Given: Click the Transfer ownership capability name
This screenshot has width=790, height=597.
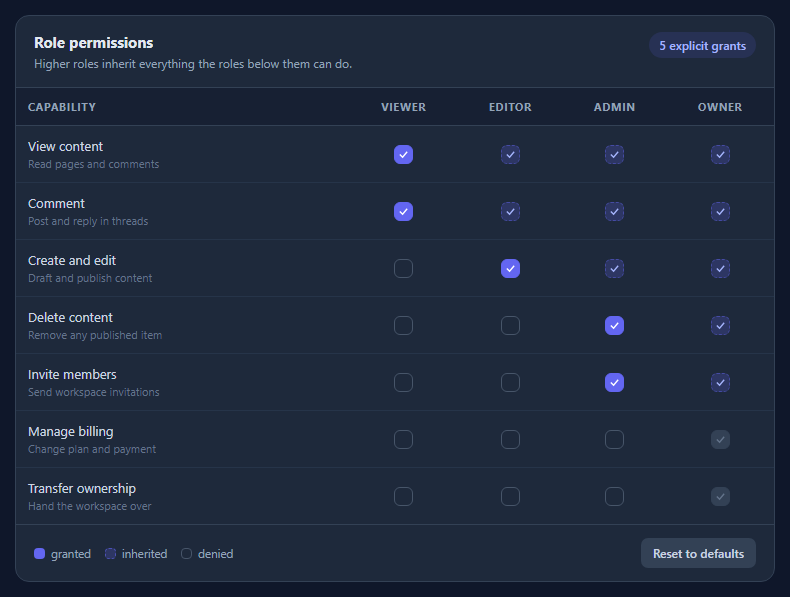Looking at the screenshot, I should [x=82, y=489].
